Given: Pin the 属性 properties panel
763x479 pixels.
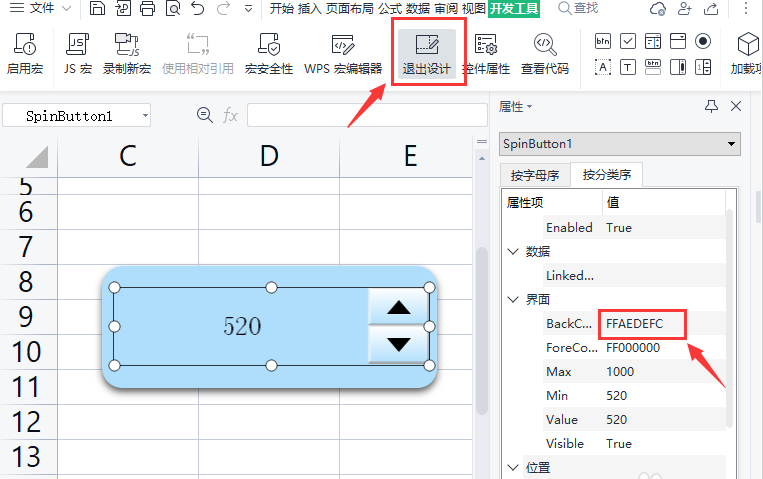Looking at the screenshot, I should tap(711, 106).
